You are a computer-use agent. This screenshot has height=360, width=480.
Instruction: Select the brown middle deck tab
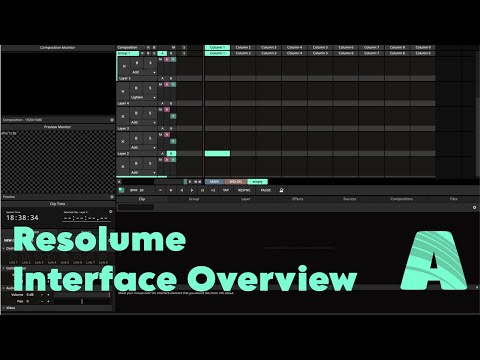(236, 182)
